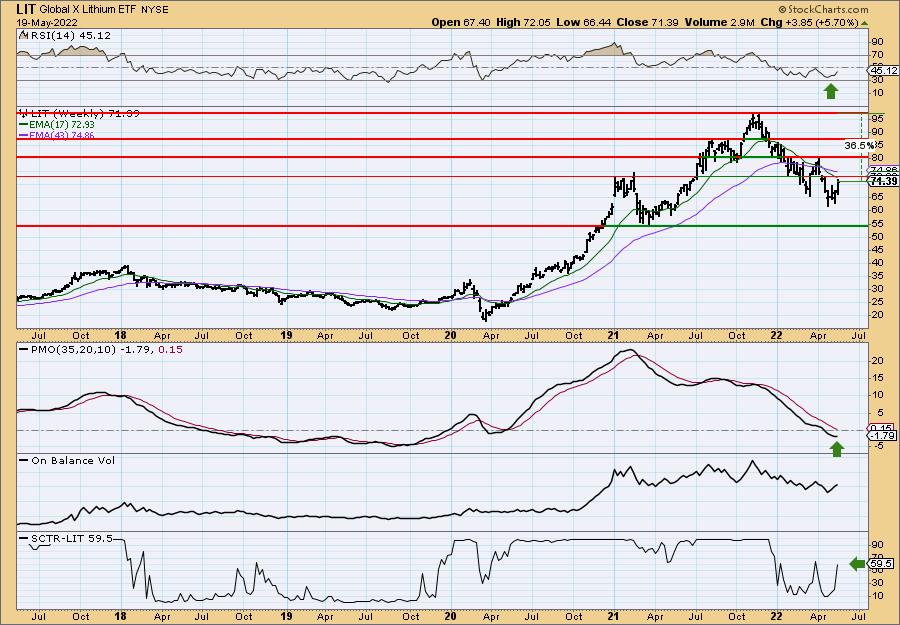Click the -5 PMO axis label
This screenshot has height=625, width=900.
pyautogui.click(x=877, y=448)
